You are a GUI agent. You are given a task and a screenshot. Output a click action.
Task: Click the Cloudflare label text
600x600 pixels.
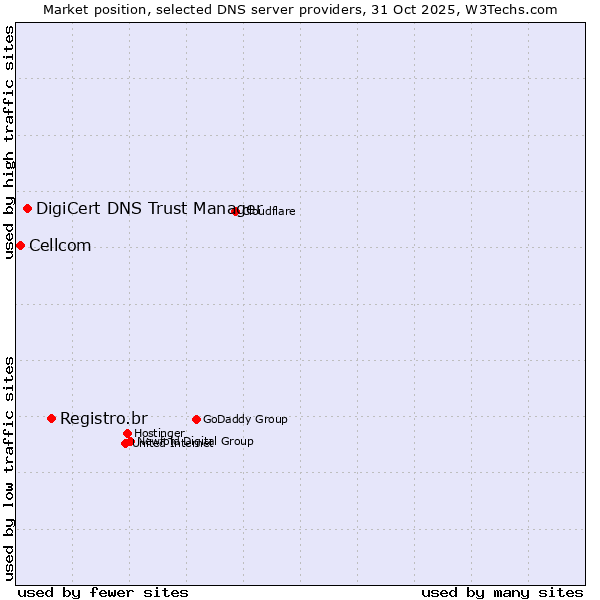tap(270, 212)
